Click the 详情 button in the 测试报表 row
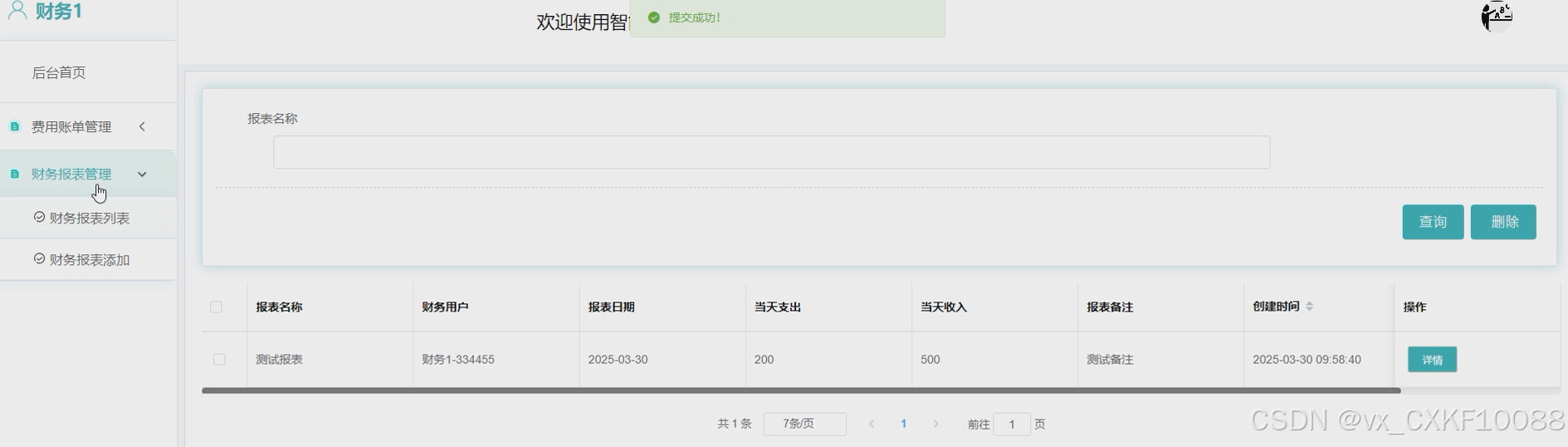The height and width of the screenshot is (447, 1568). pyautogui.click(x=1432, y=360)
